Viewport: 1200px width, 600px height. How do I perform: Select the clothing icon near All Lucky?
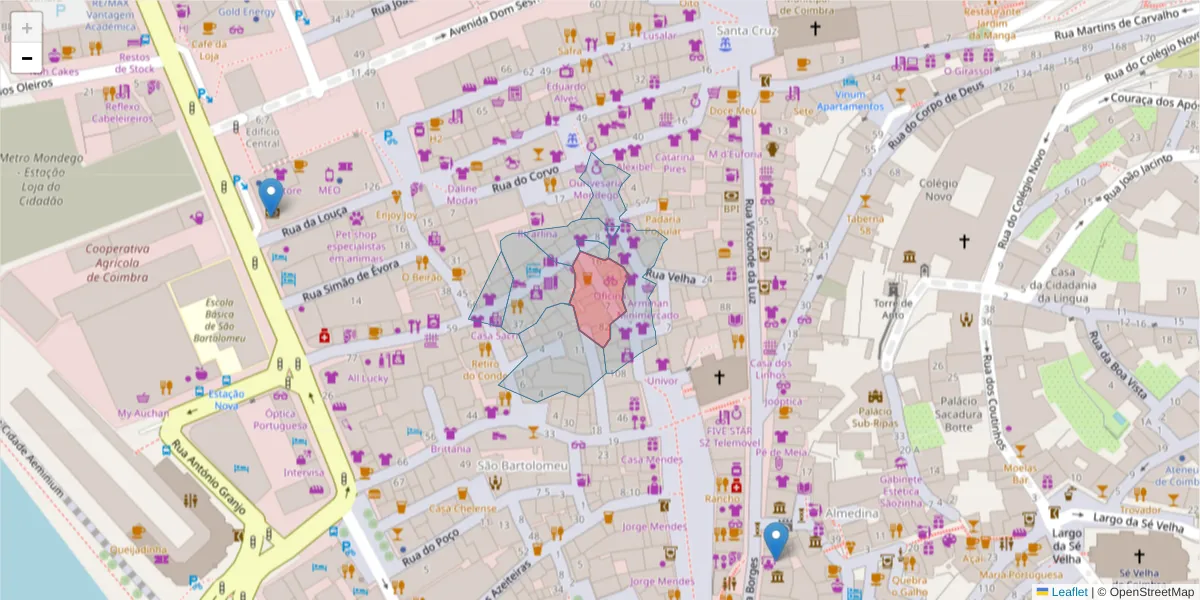331,377
